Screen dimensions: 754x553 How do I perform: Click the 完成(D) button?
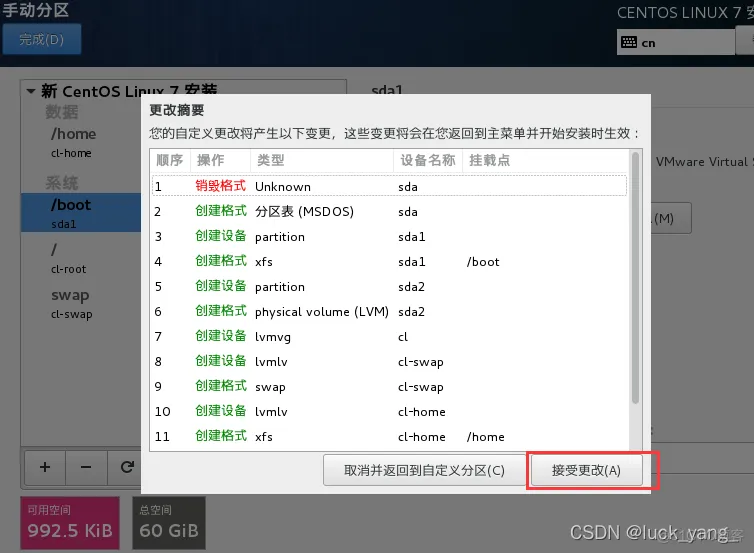point(41,40)
